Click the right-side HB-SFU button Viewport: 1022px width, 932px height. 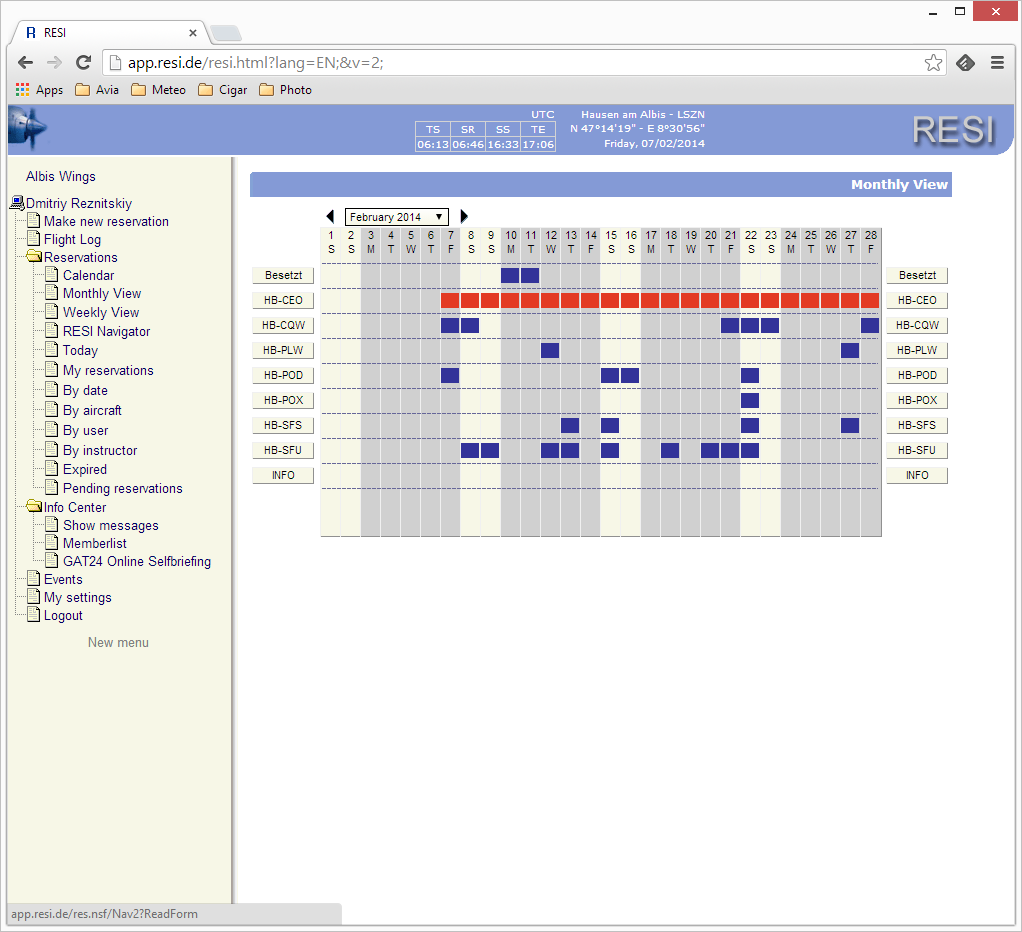(x=916, y=450)
